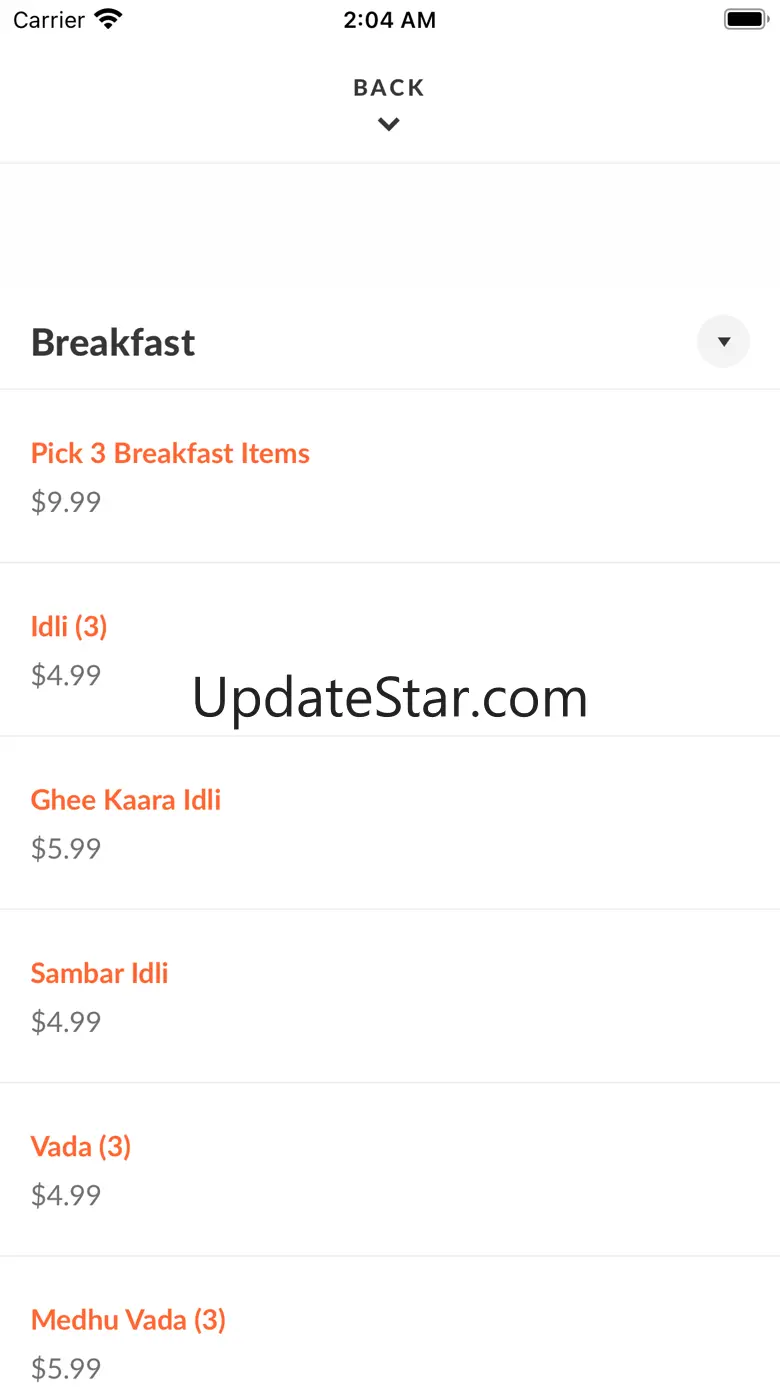Tap the $5.99 price under Medhu Vada

[x=66, y=1368]
